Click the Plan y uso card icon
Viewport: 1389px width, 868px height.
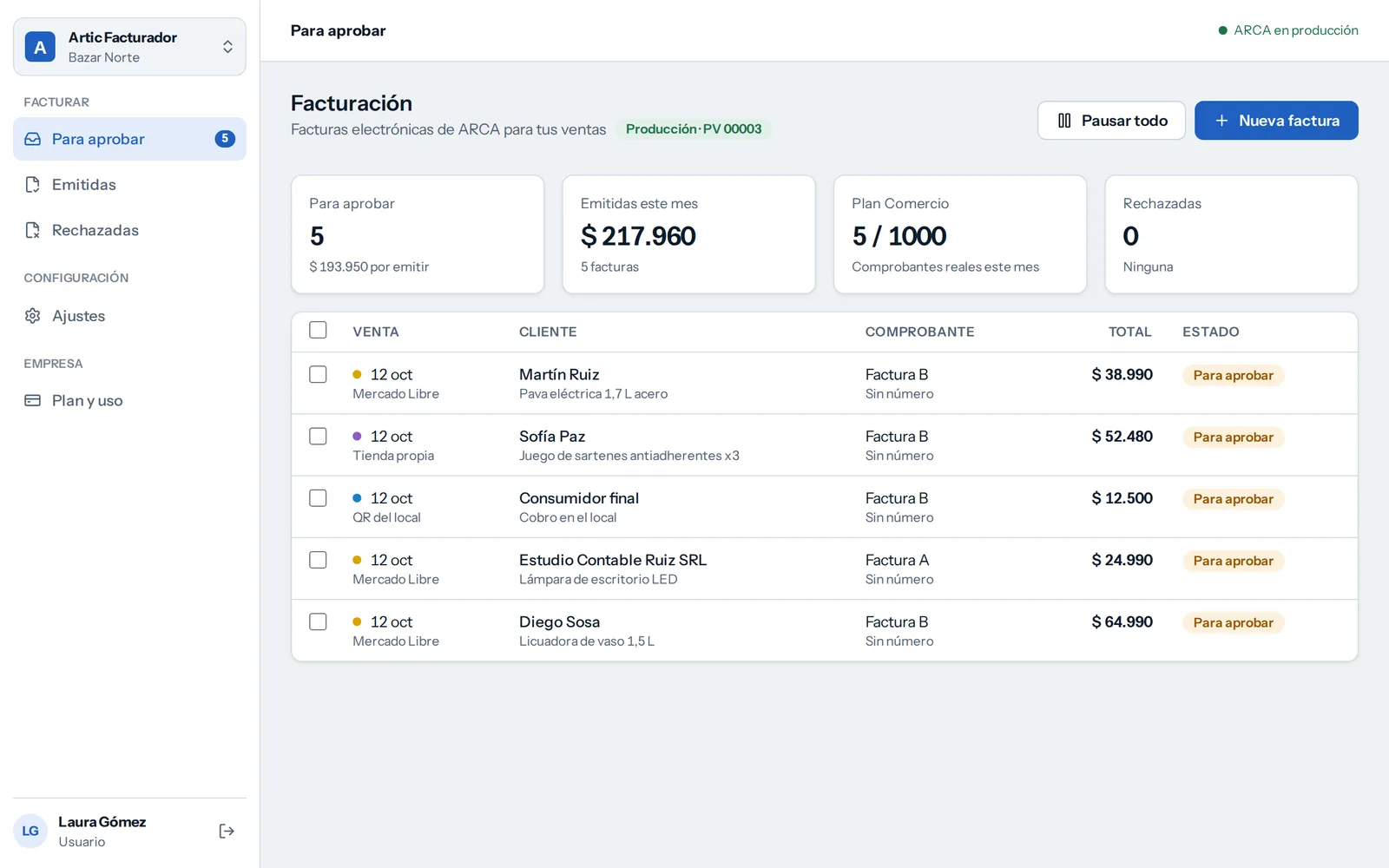33,400
